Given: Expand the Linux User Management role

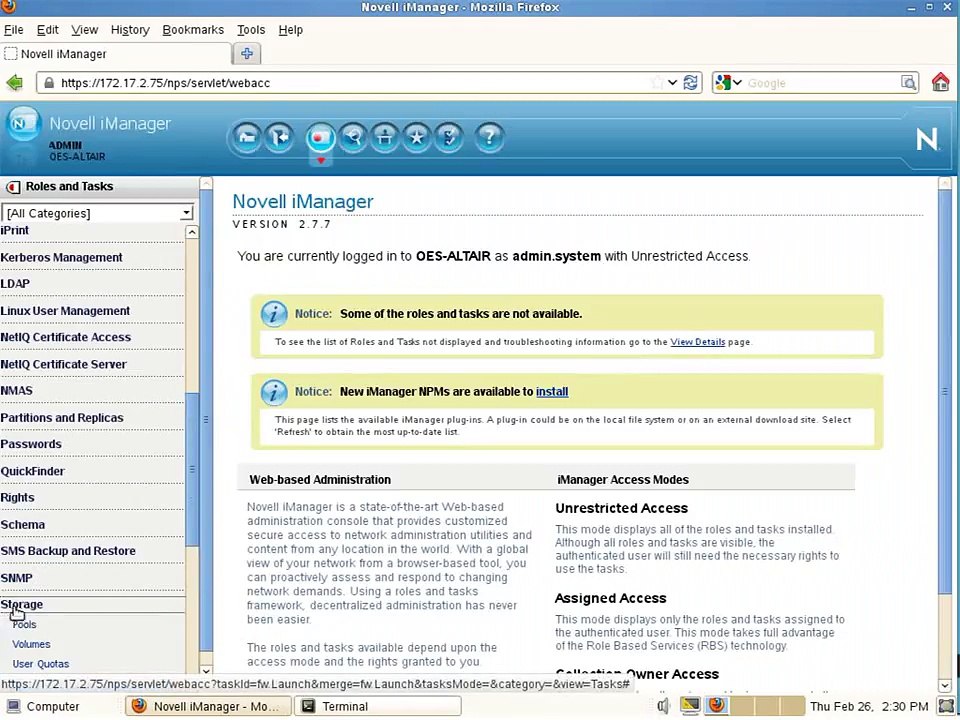Looking at the screenshot, I should (65, 311).
